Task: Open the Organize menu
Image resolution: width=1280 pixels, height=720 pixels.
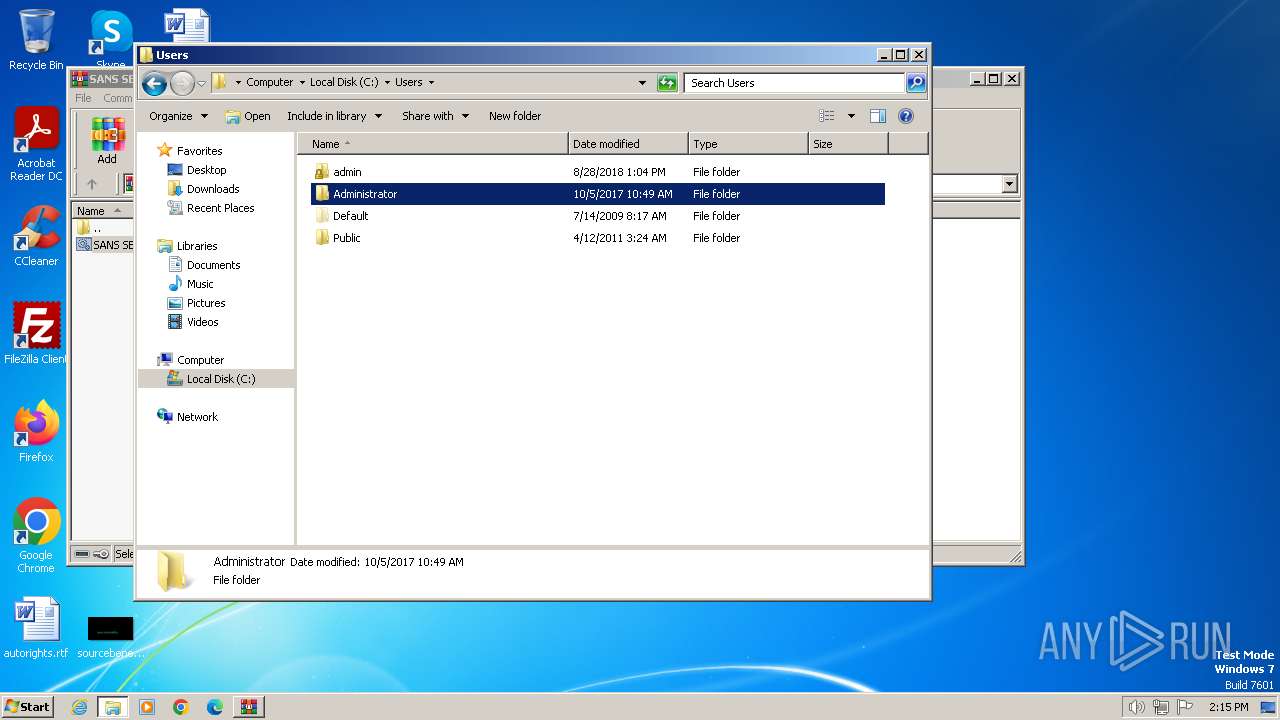Action: pyautogui.click(x=178, y=116)
